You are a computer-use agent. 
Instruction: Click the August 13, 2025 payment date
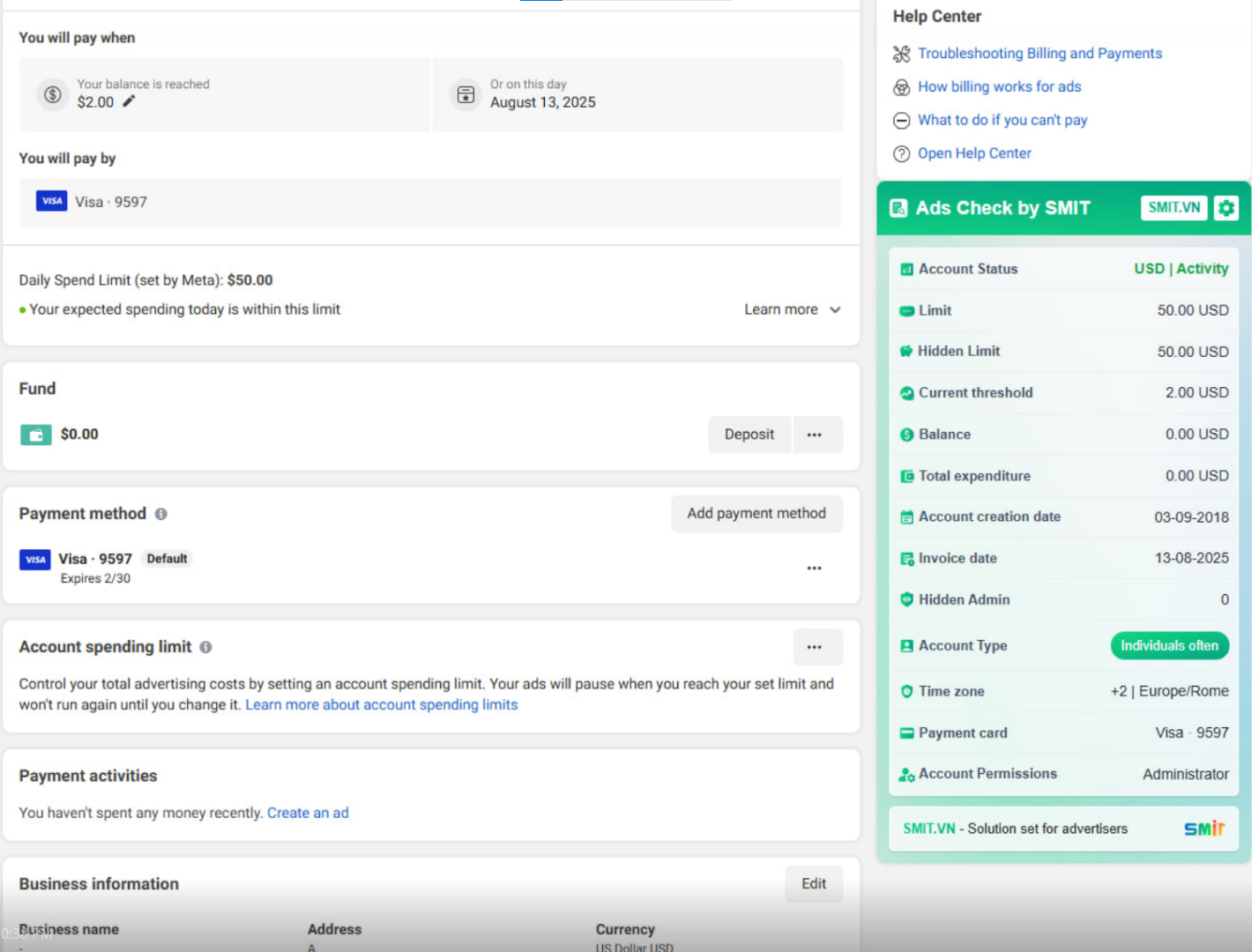[543, 102]
